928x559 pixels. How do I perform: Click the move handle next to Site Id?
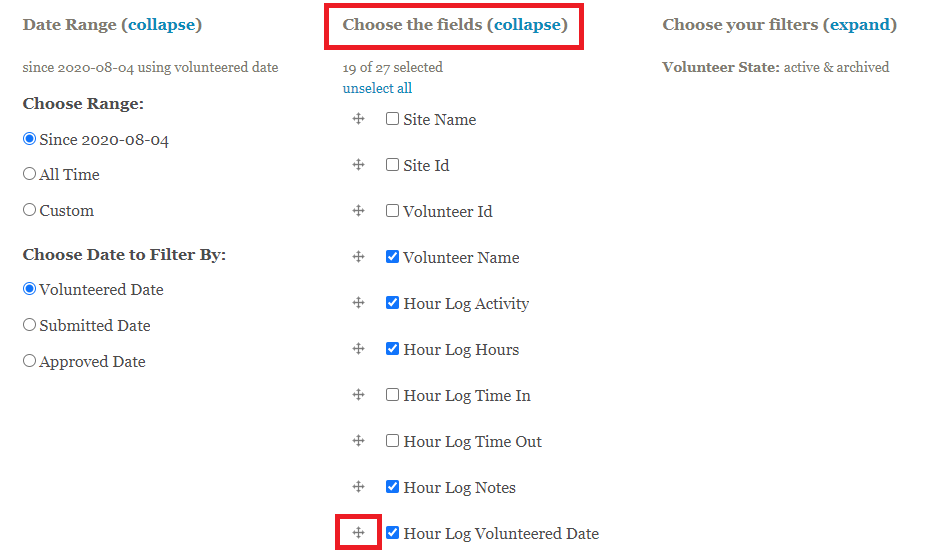(x=358, y=165)
